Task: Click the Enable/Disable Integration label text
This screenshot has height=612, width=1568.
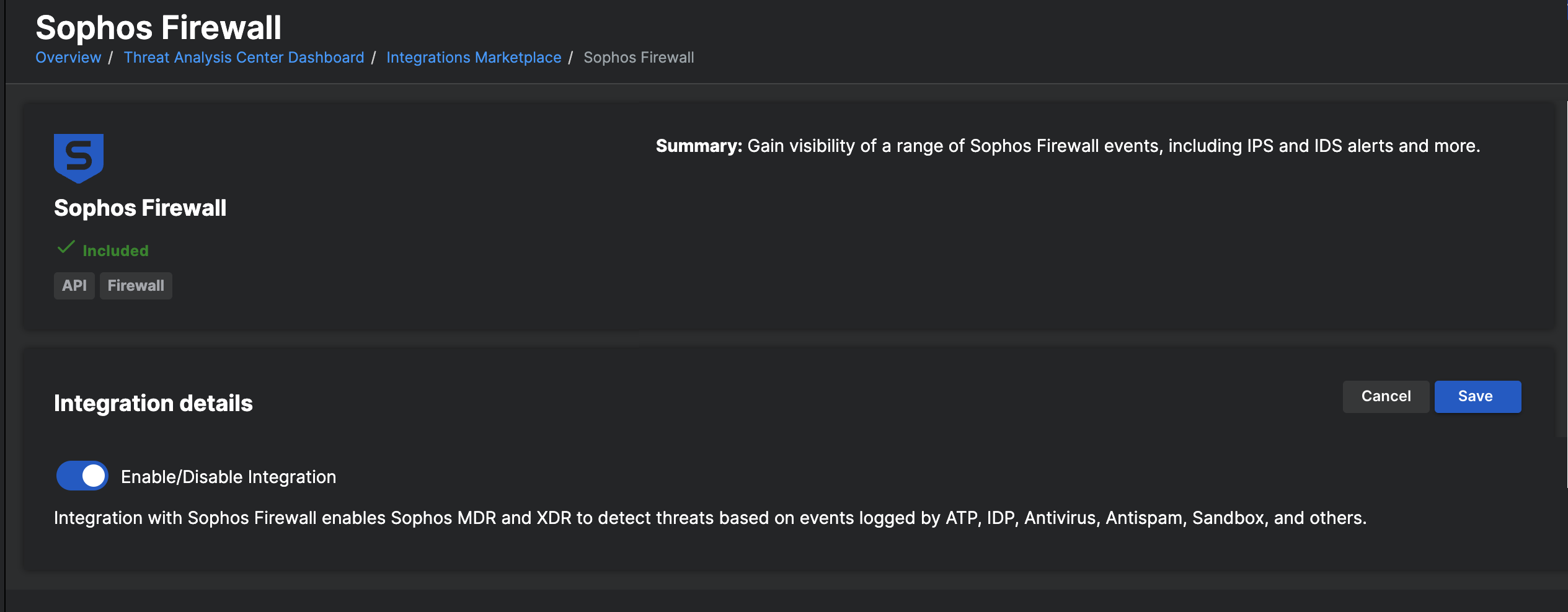Action: tap(228, 477)
